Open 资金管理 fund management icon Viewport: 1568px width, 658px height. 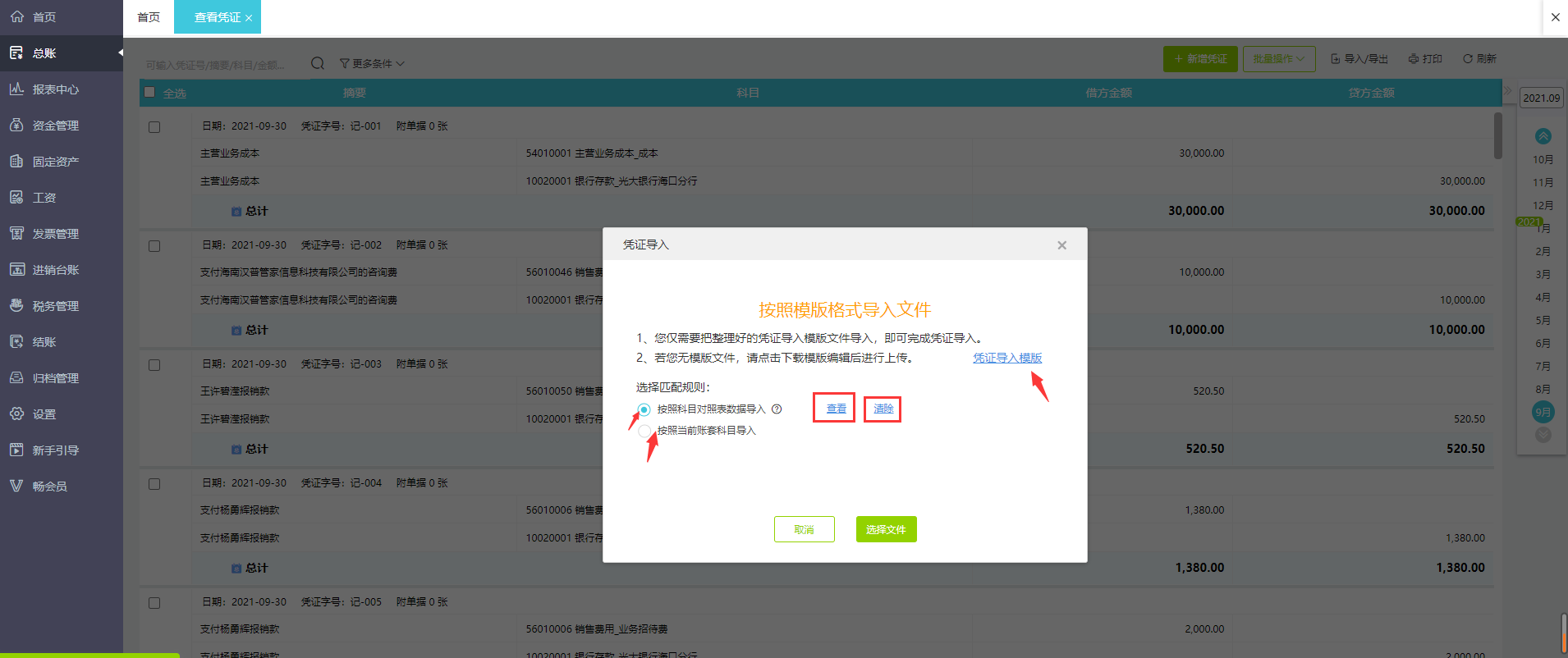16,126
